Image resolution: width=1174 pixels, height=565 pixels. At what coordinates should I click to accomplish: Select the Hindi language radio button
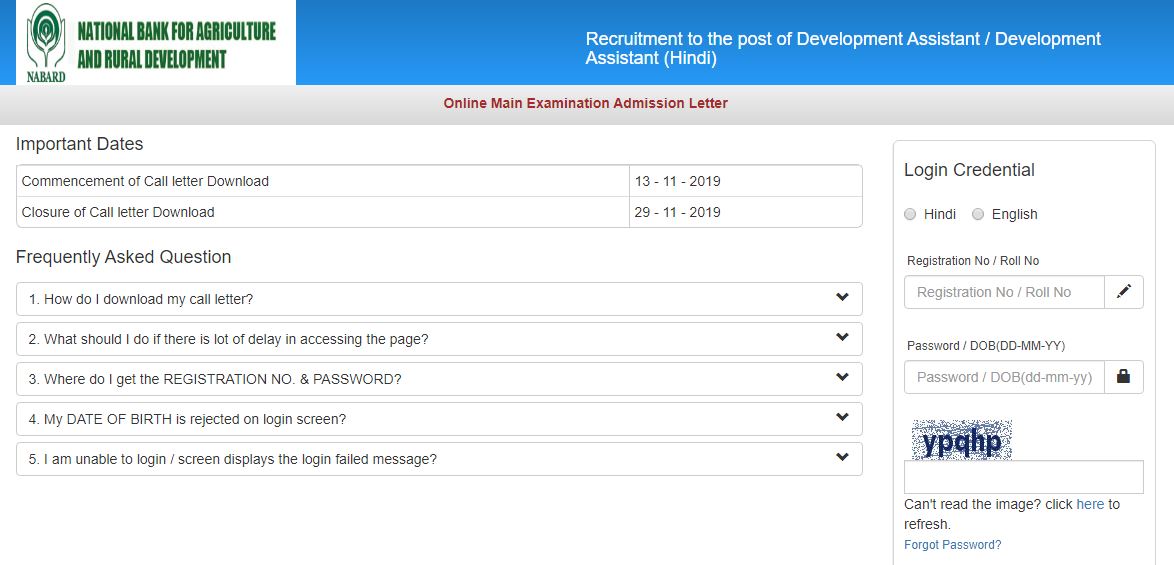910,214
